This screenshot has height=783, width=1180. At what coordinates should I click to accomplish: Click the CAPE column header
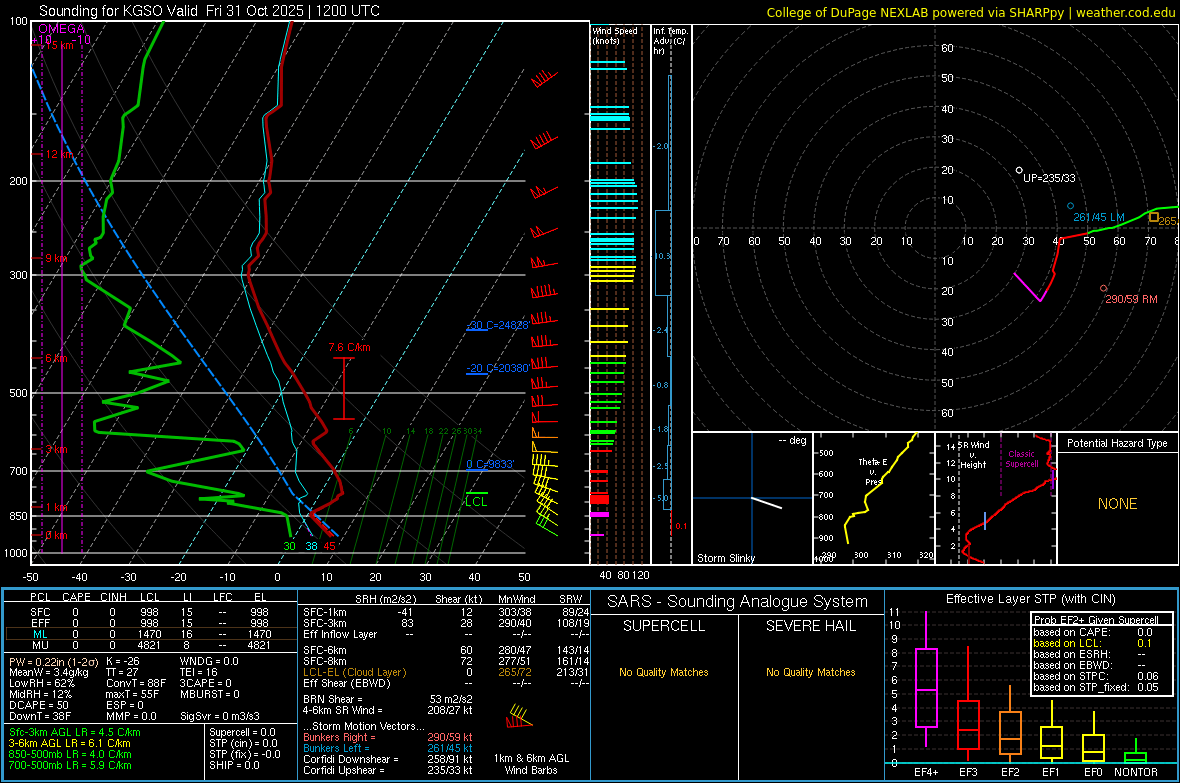pos(76,597)
